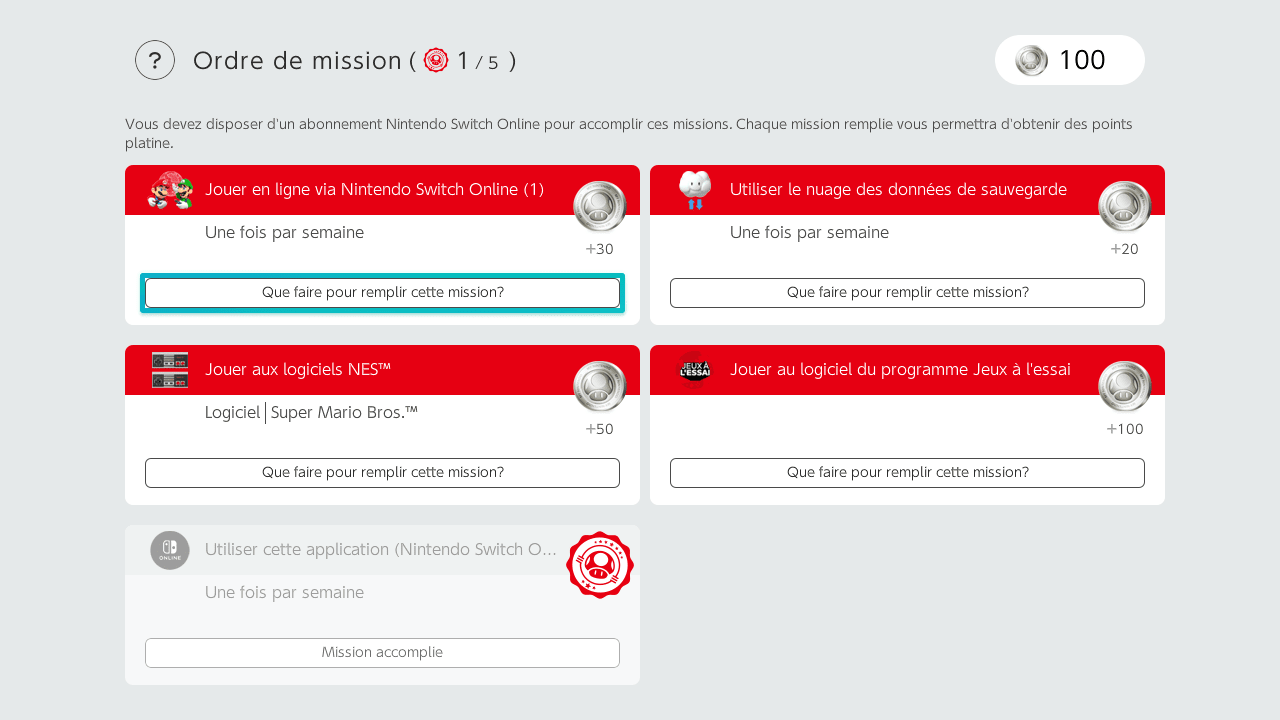Click the Jeux à l'essai logo icon
This screenshot has width=1280, height=720.
[695, 369]
